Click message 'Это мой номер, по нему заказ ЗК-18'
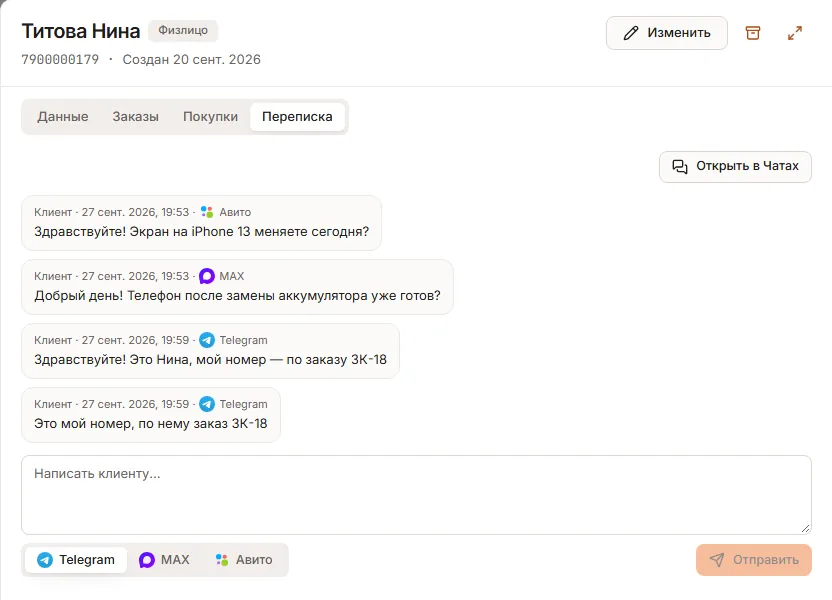The height and width of the screenshot is (600, 832). pyautogui.click(x=151, y=415)
